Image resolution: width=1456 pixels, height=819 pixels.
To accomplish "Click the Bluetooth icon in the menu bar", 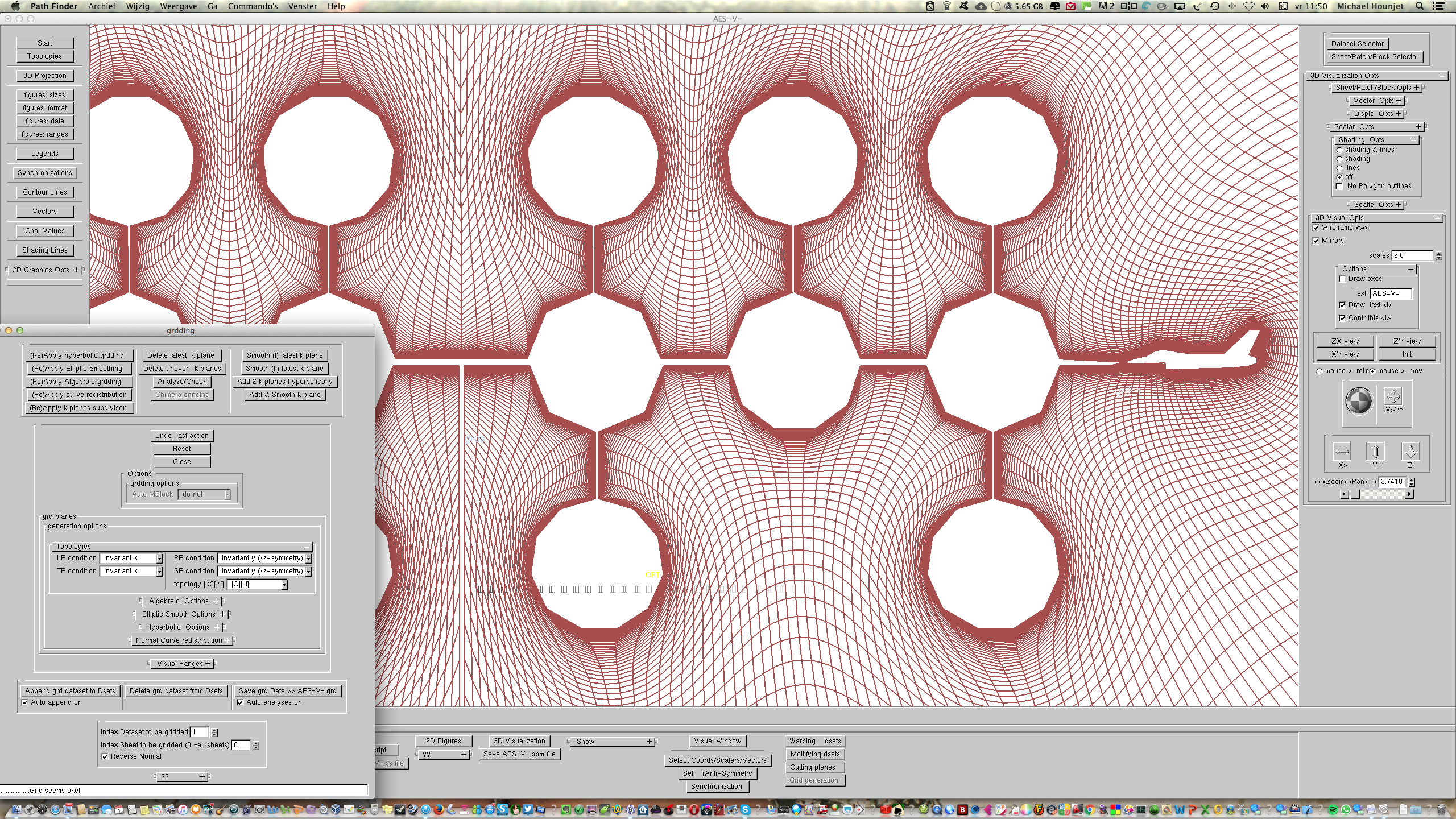I will pyautogui.click(x=1232, y=6).
